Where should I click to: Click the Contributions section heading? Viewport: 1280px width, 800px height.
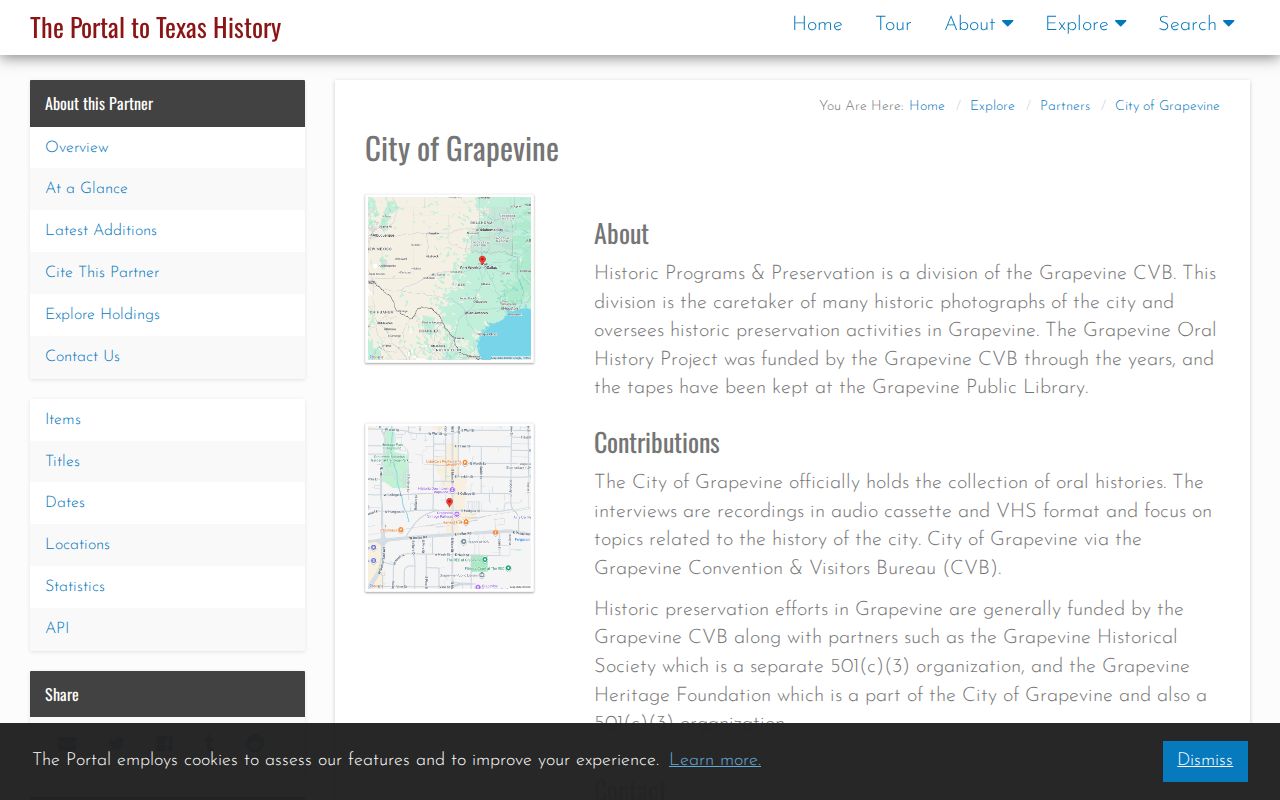[657, 443]
